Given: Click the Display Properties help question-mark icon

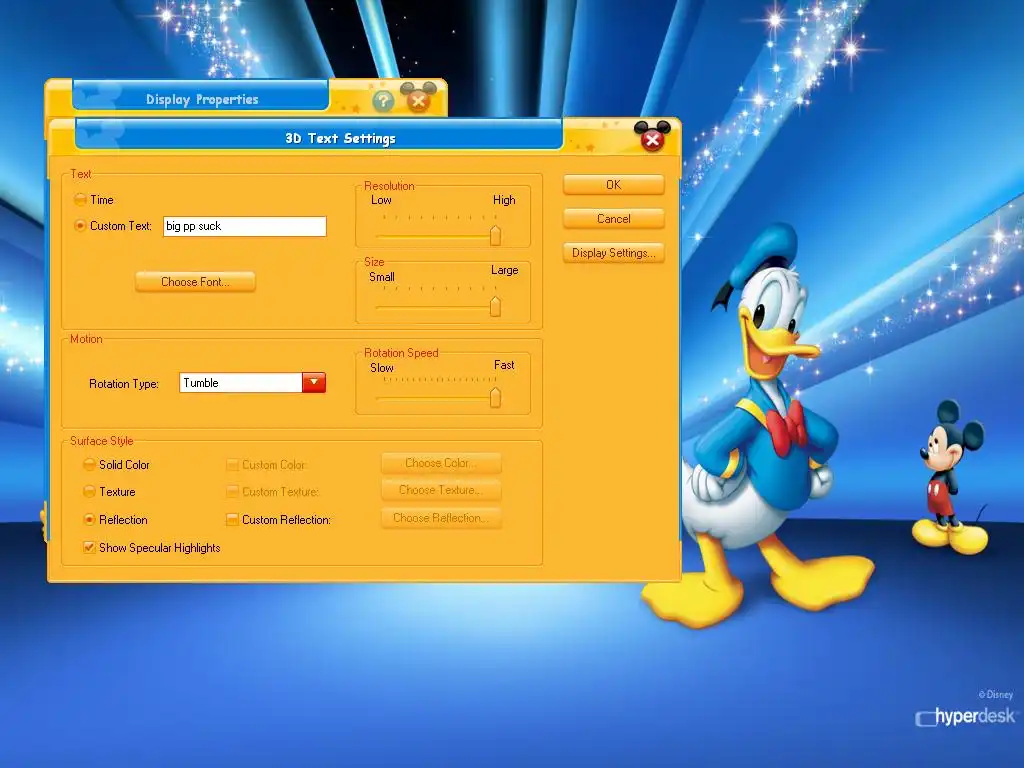Looking at the screenshot, I should (x=383, y=101).
